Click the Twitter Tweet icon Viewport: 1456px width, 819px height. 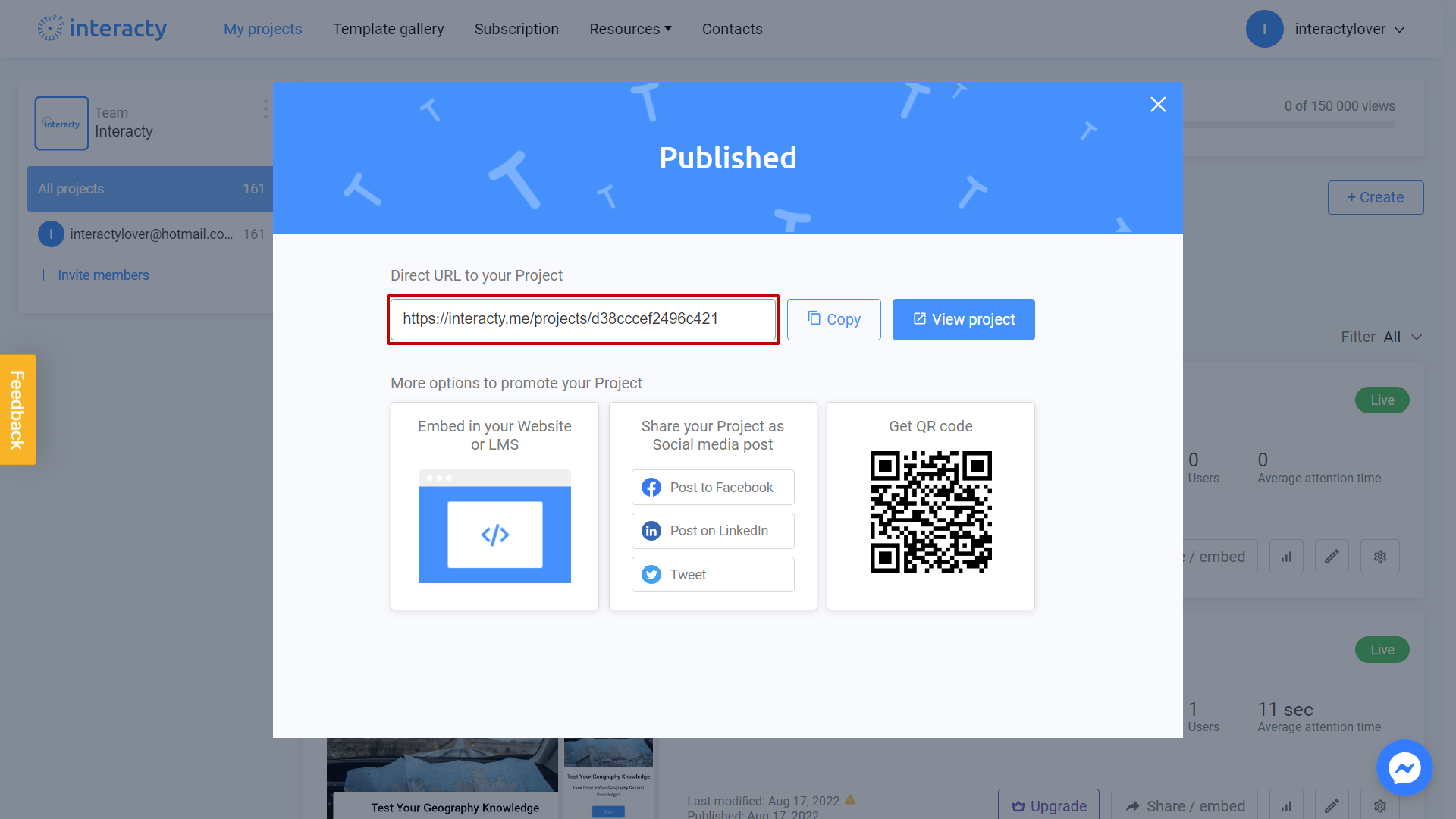coord(651,574)
